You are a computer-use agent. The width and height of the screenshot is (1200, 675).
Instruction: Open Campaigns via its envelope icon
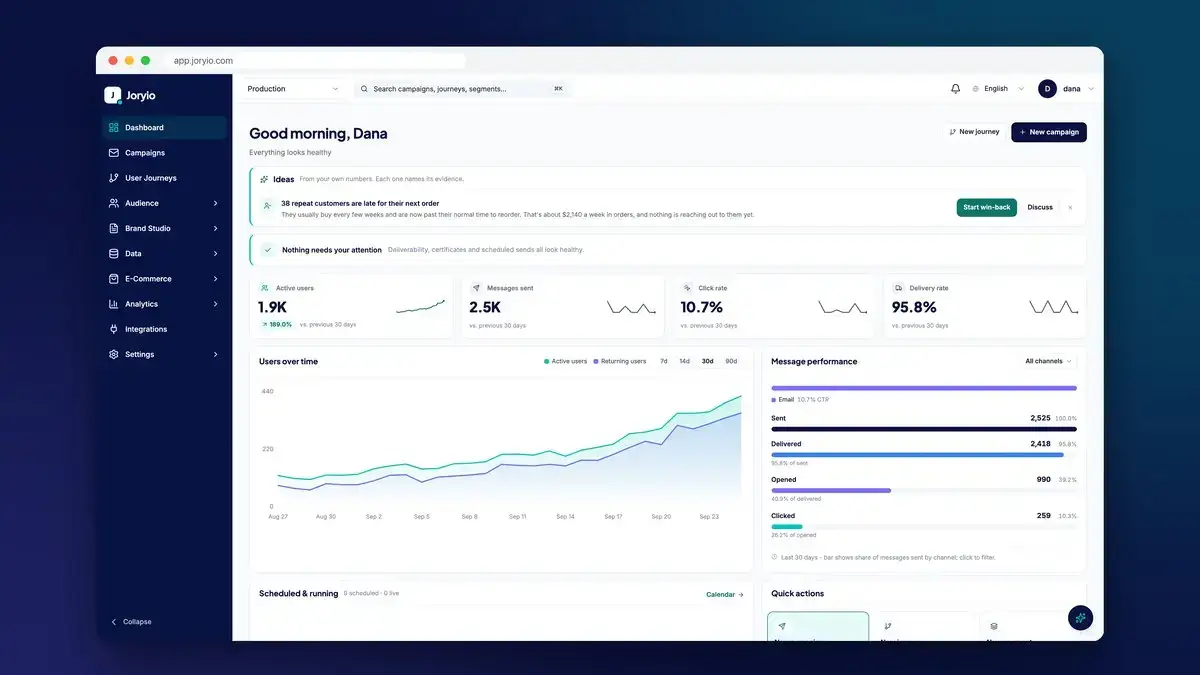(114, 153)
